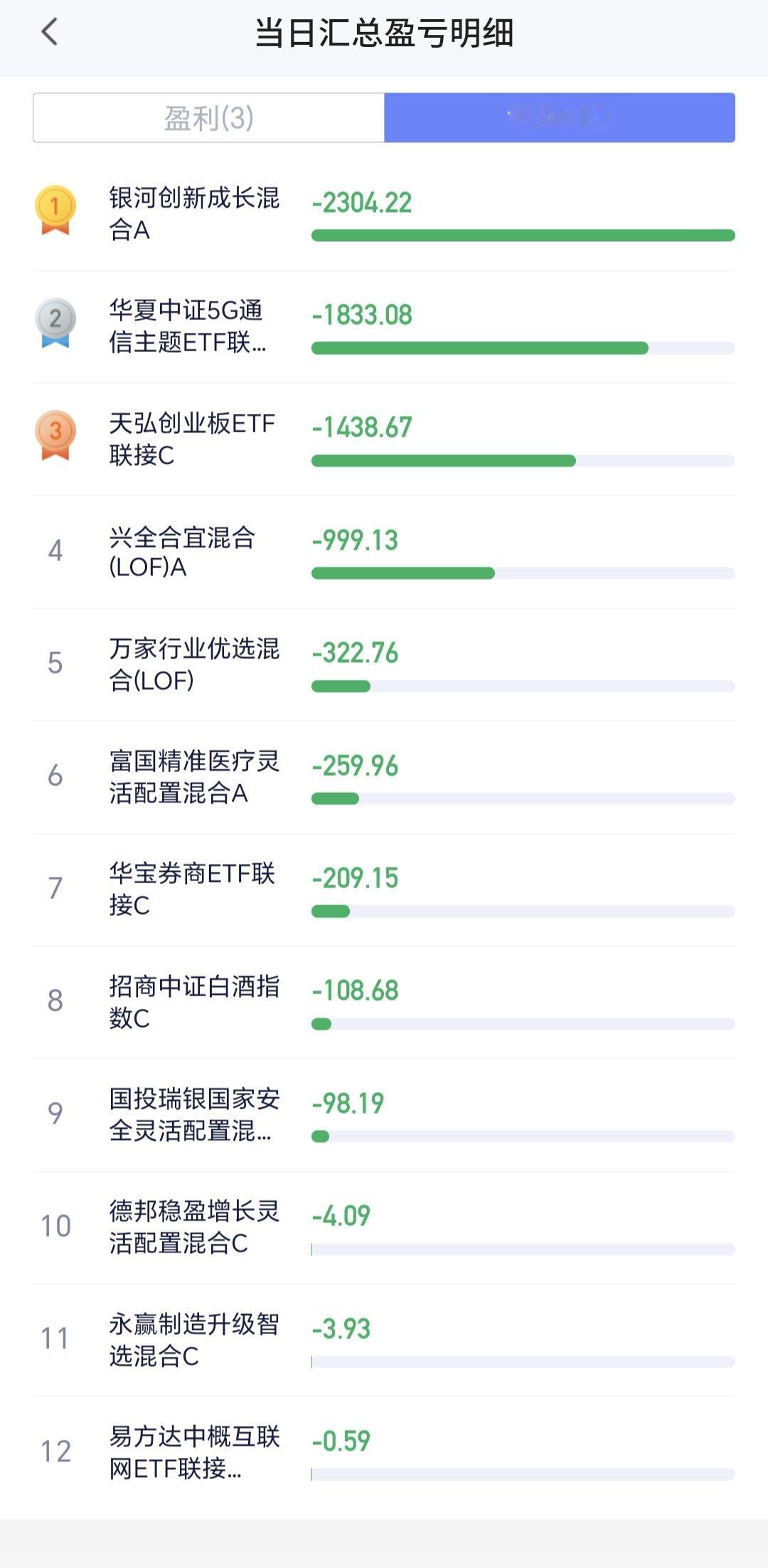
Task: Tap 华宝券商ETF联接C fund name
Action: coord(191,889)
